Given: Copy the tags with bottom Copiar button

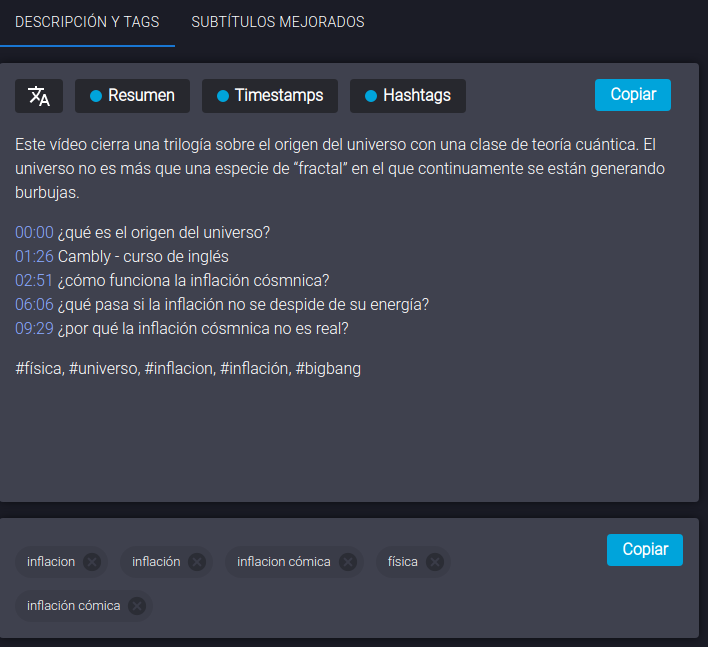Looking at the screenshot, I should click(x=645, y=550).
